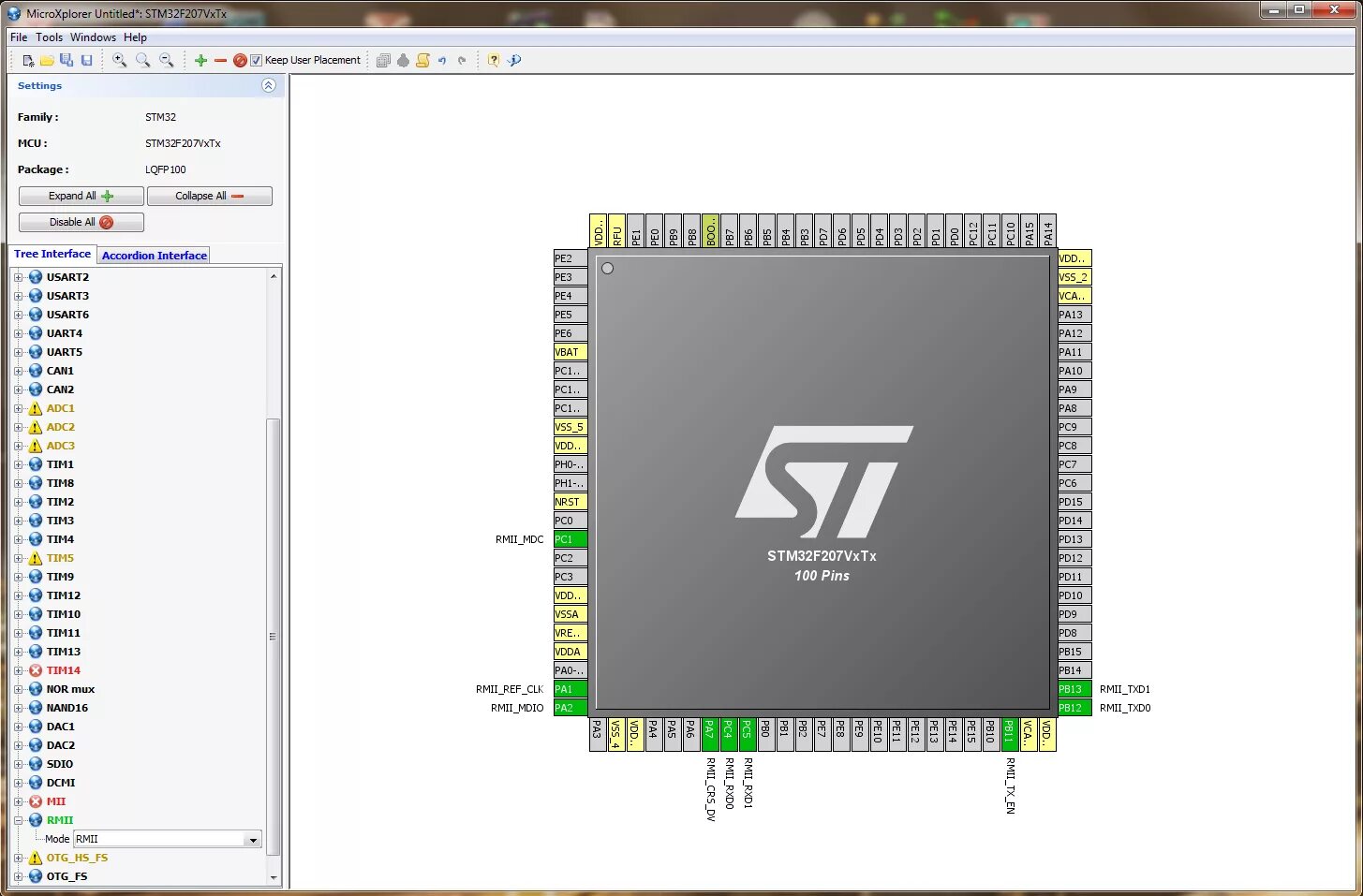Click the TIM5 warning icon

36,558
